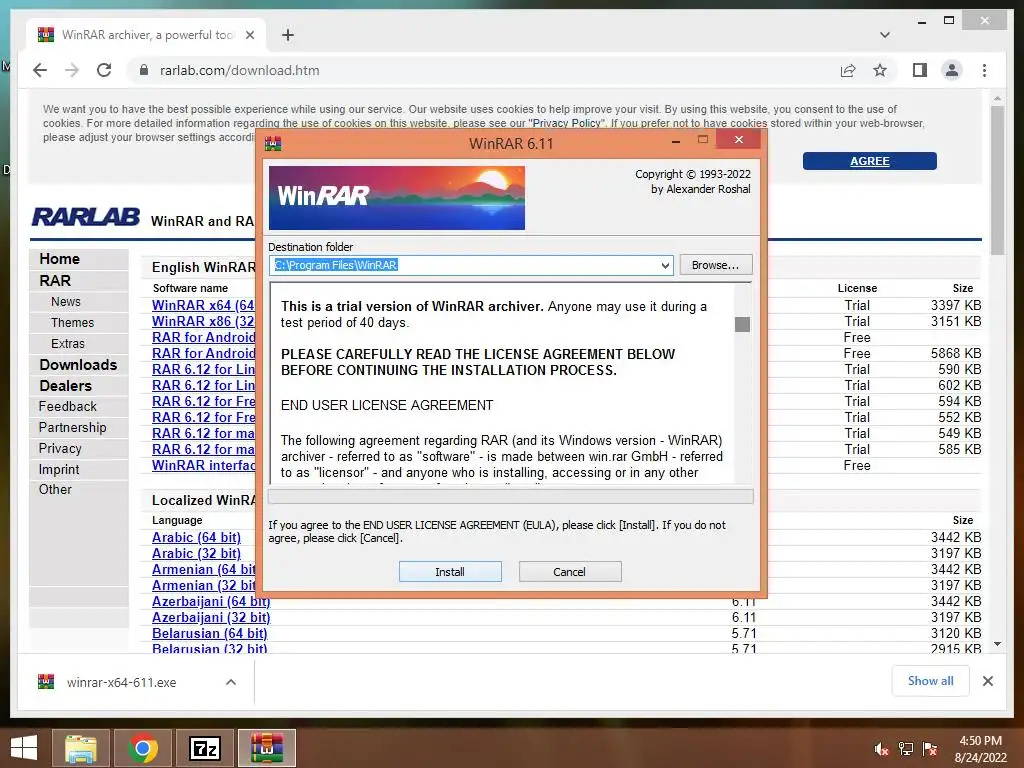Click the Arabic (64 bit) link

tap(197, 537)
